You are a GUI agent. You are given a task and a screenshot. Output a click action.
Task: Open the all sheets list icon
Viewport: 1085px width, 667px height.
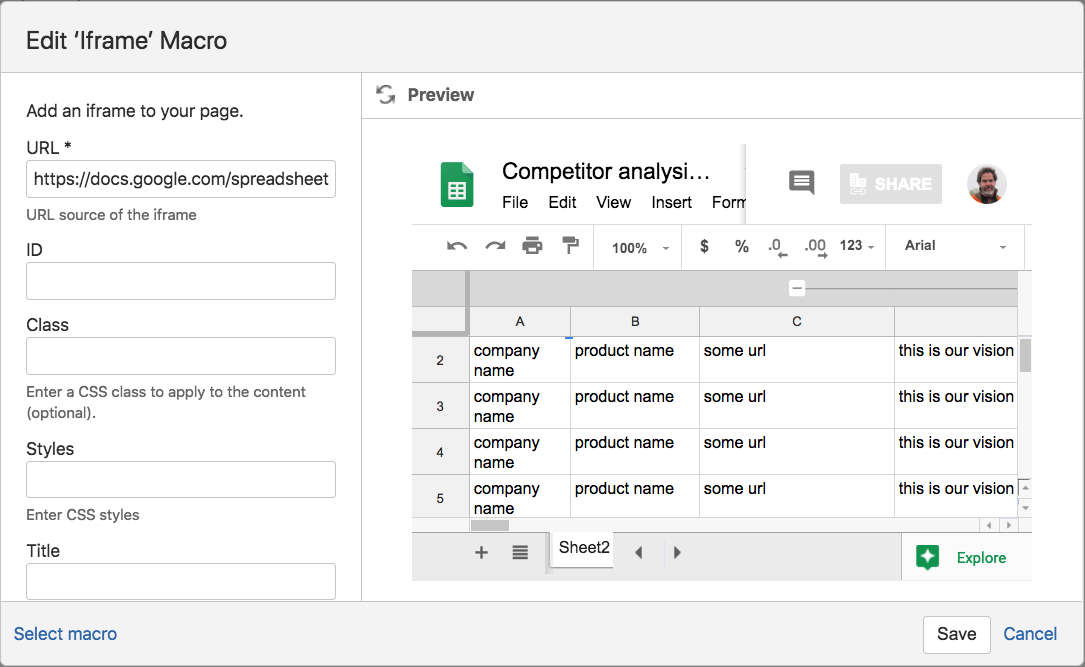pos(520,552)
